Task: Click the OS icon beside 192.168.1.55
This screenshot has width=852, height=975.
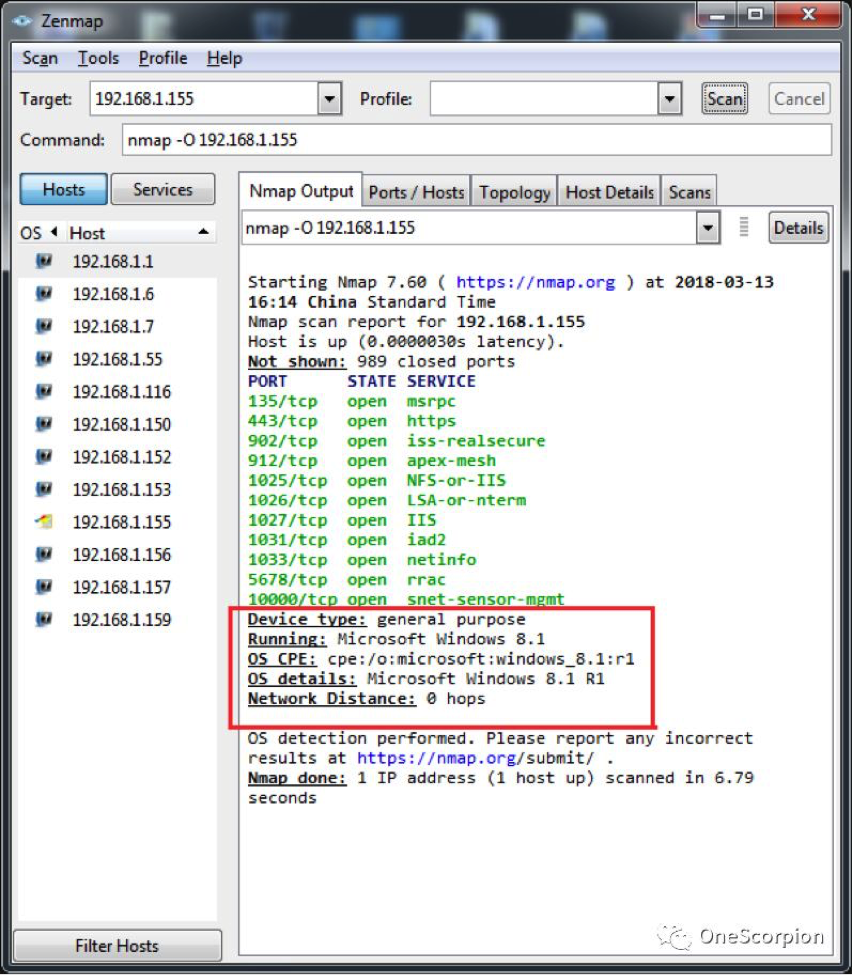Action: (x=44, y=359)
